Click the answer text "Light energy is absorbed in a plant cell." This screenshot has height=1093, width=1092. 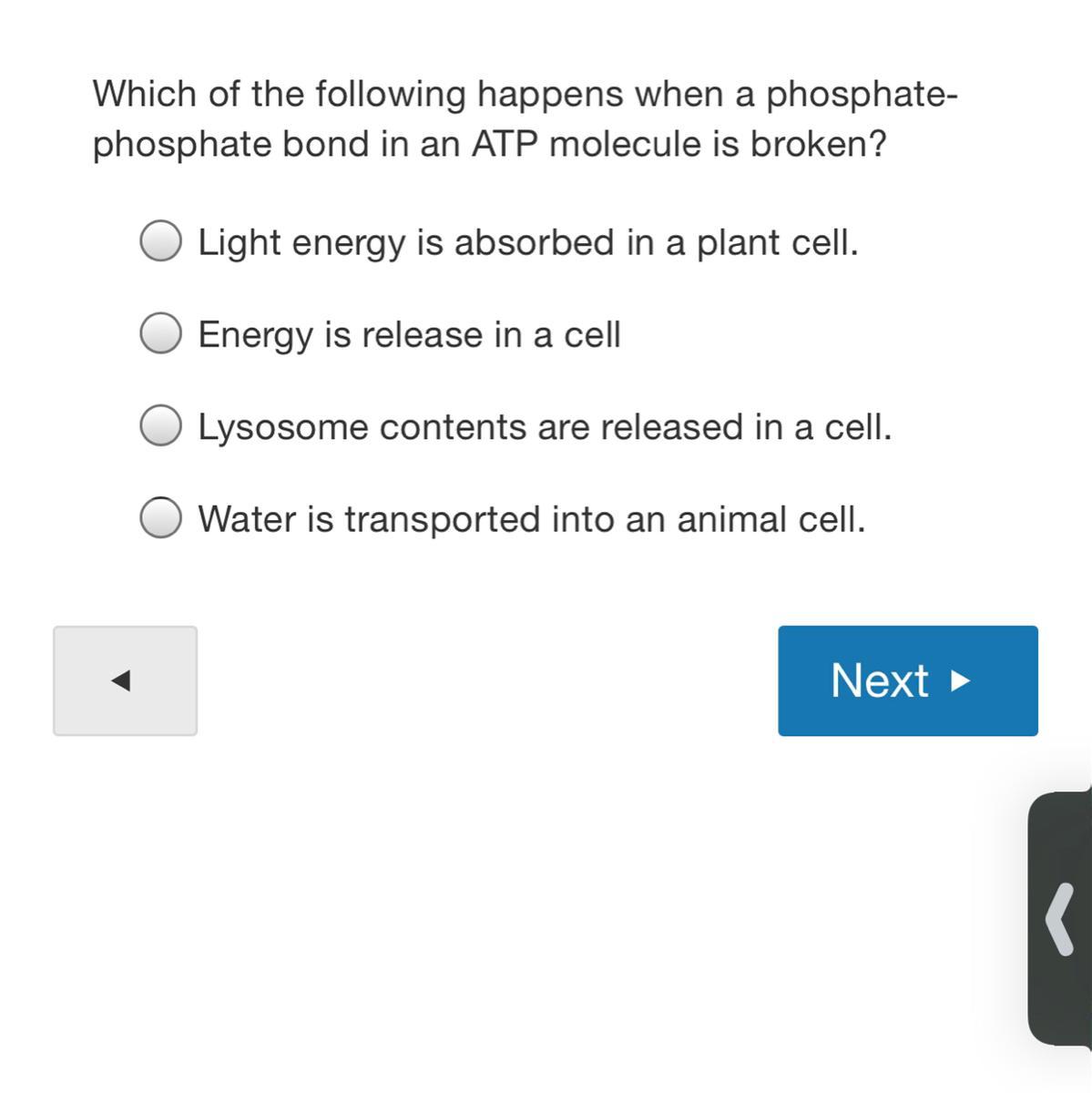point(528,243)
